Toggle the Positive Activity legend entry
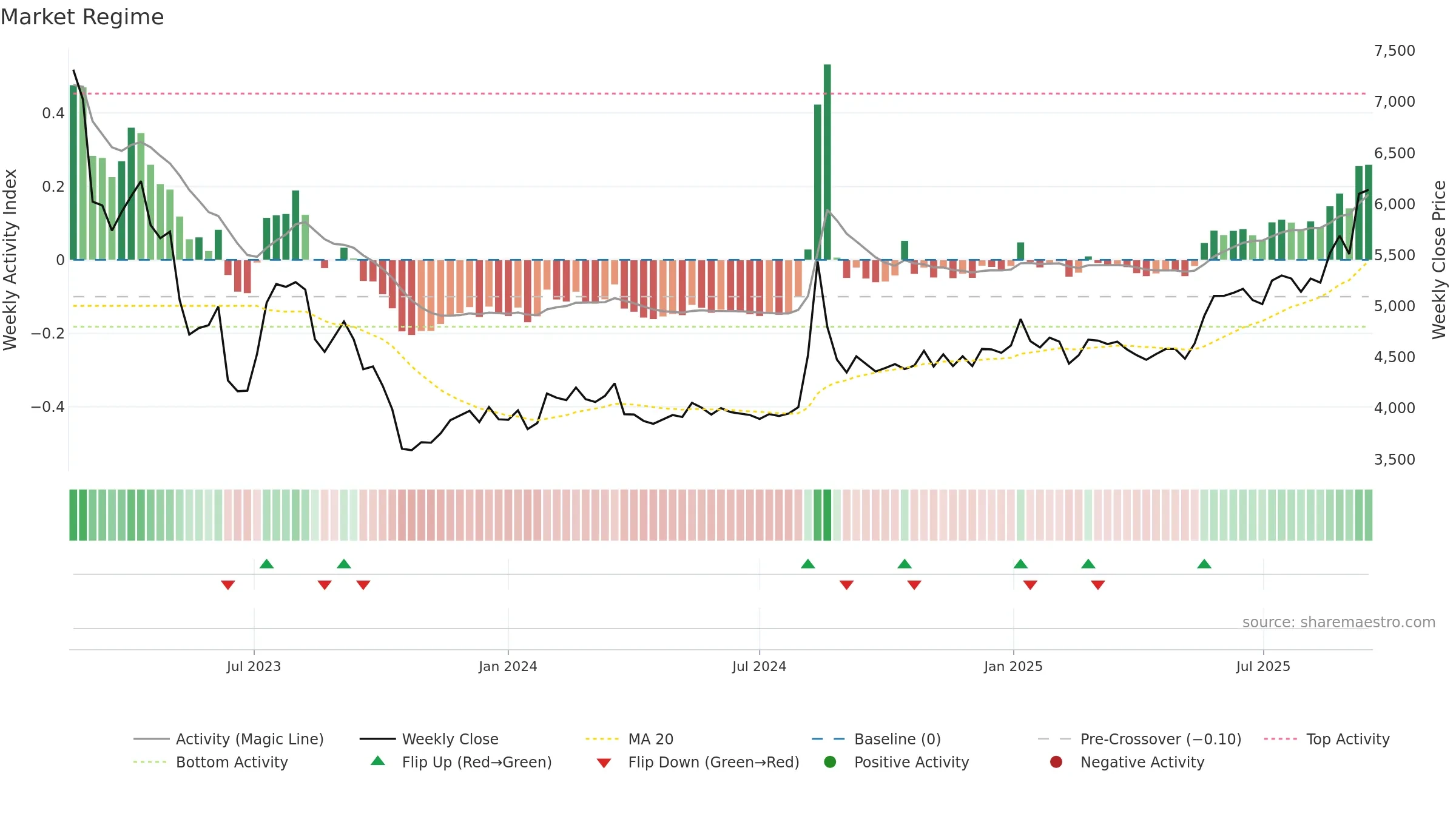Viewport: 1456px width, 819px height. pos(896,762)
